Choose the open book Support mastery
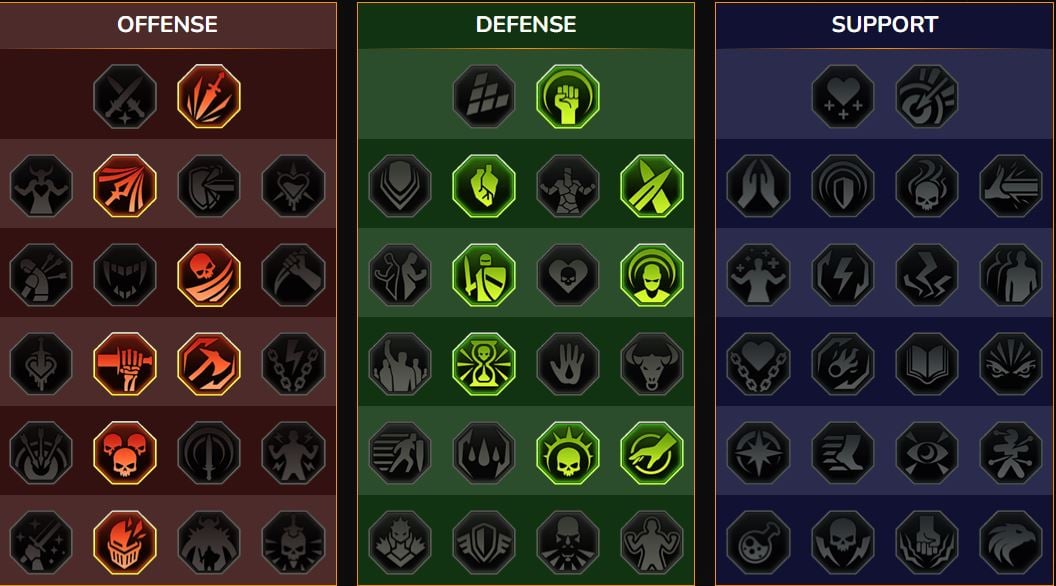 click(x=927, y=364)
